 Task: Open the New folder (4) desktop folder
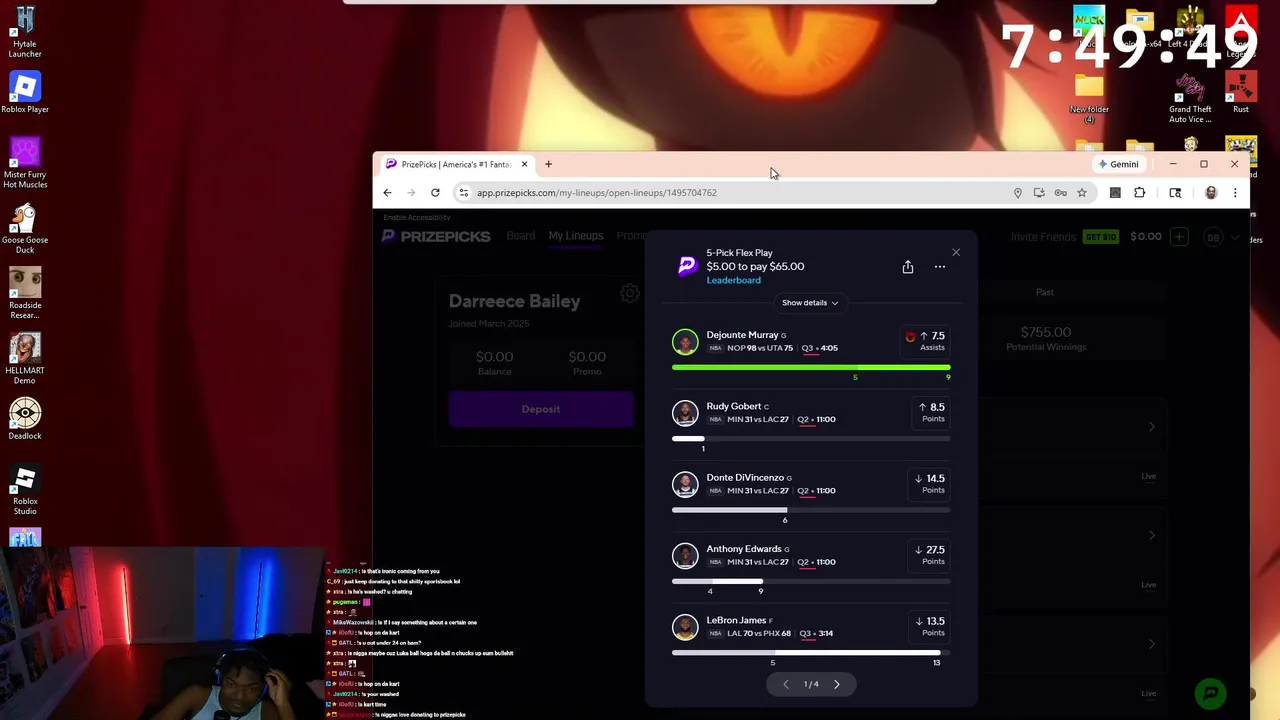point(1089,98)
